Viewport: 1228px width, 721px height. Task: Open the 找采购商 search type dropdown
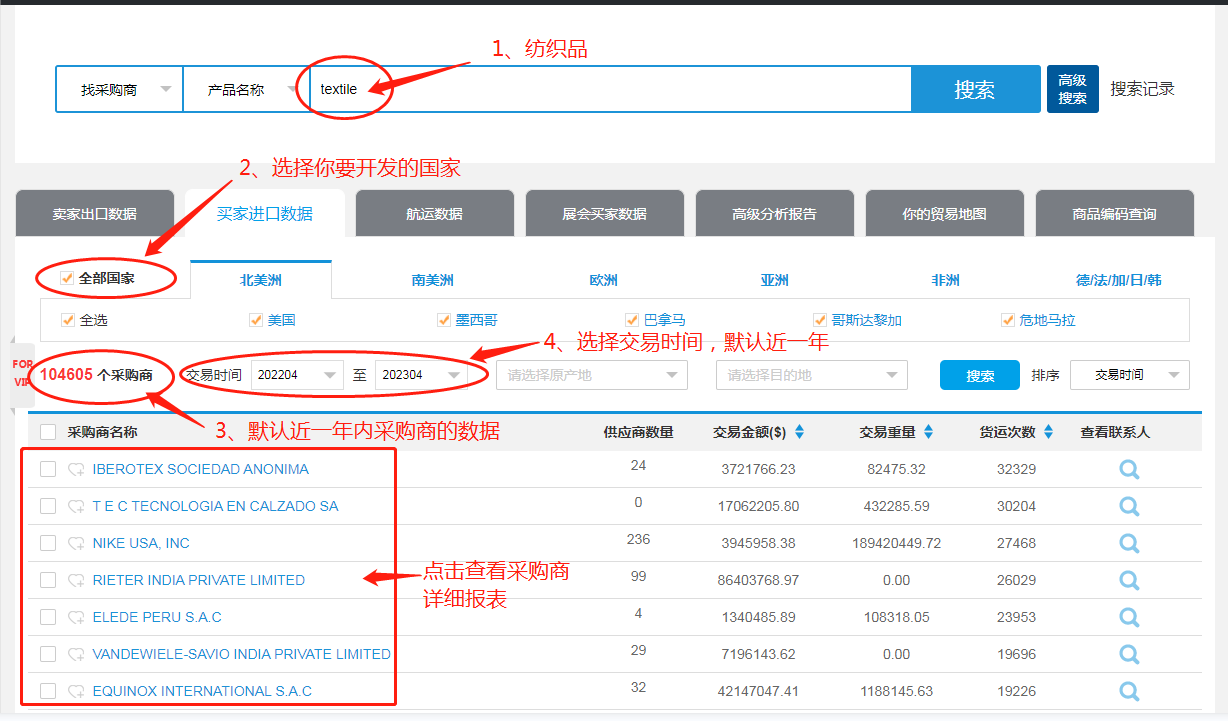pyautogui.click(x=120, y=90)
